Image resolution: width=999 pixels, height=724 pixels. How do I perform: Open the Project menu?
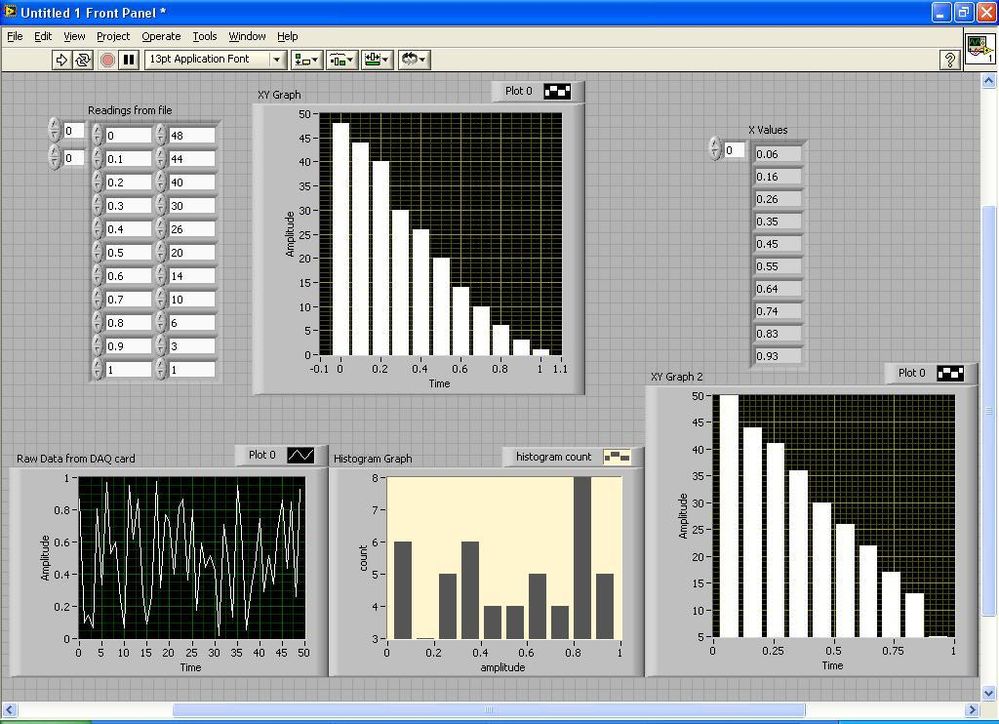[x=113, y=36]
